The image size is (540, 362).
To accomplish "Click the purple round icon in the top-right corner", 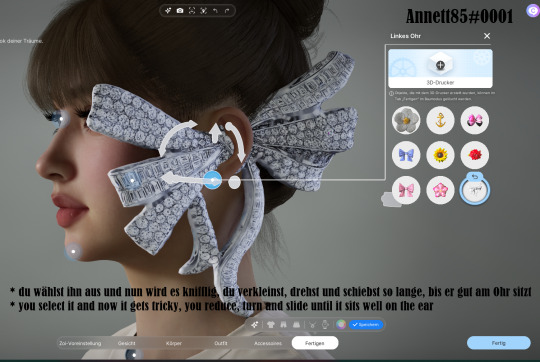I will coord(533,10).
